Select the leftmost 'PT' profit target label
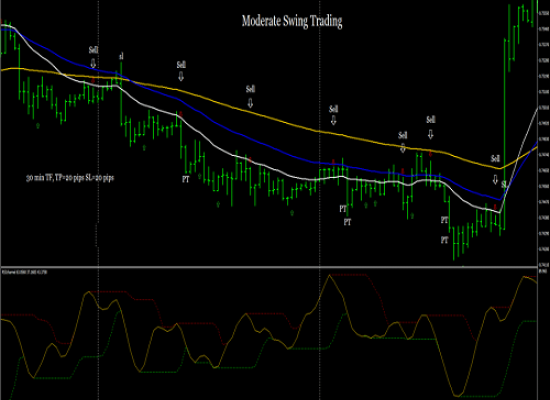The height and width of the screenshot is (400, 550). 186,179
